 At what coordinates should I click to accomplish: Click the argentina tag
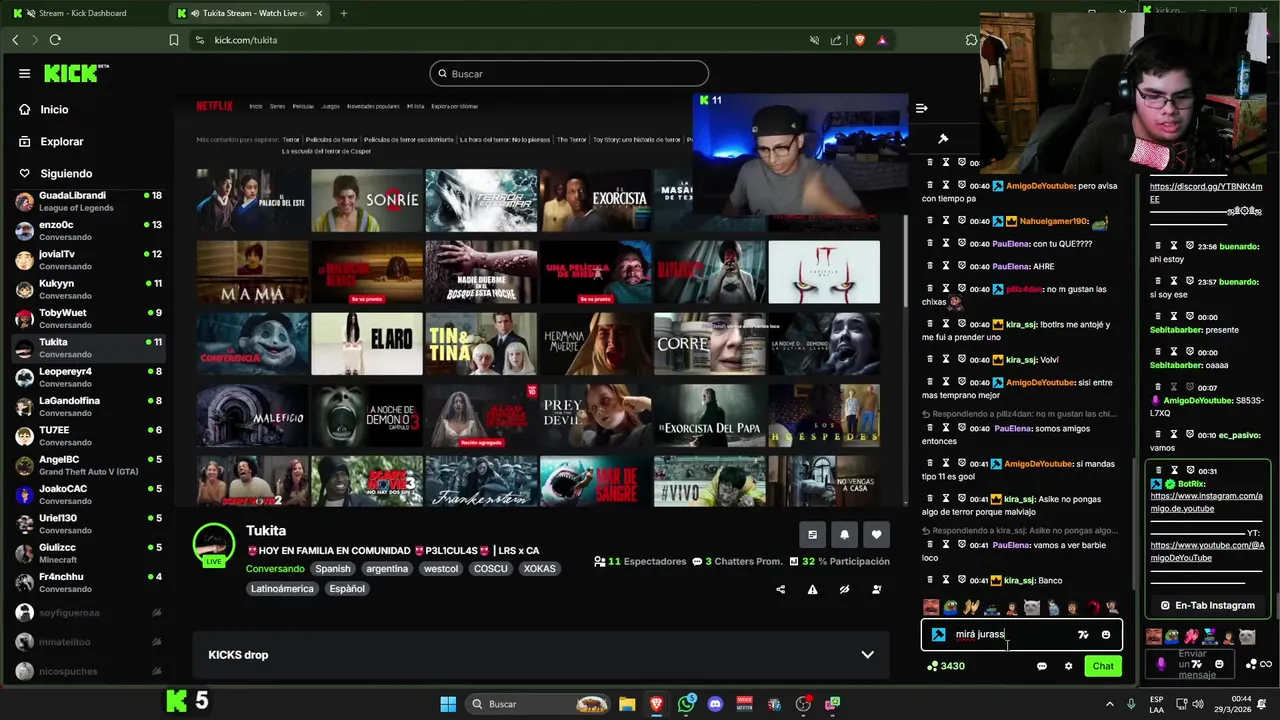pyautogui.click(x=387, y=568)
